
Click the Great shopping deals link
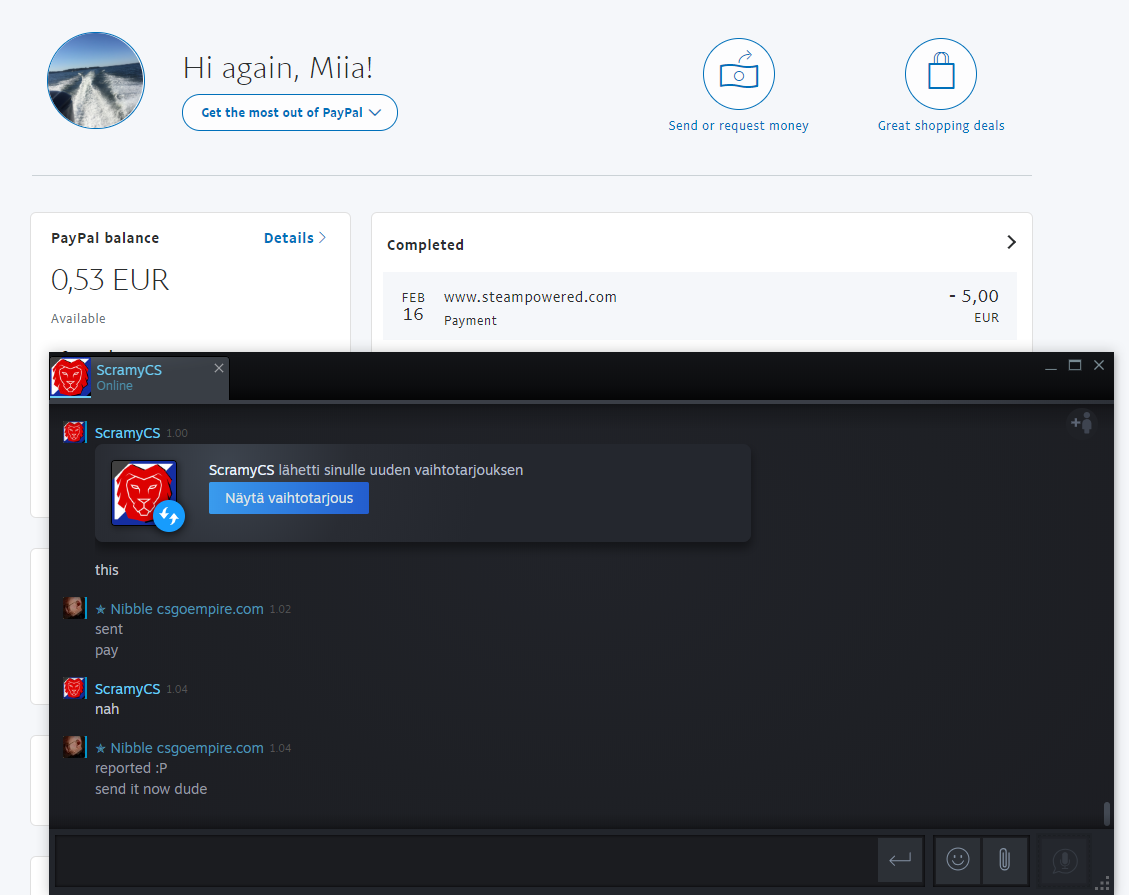point(940,125)
